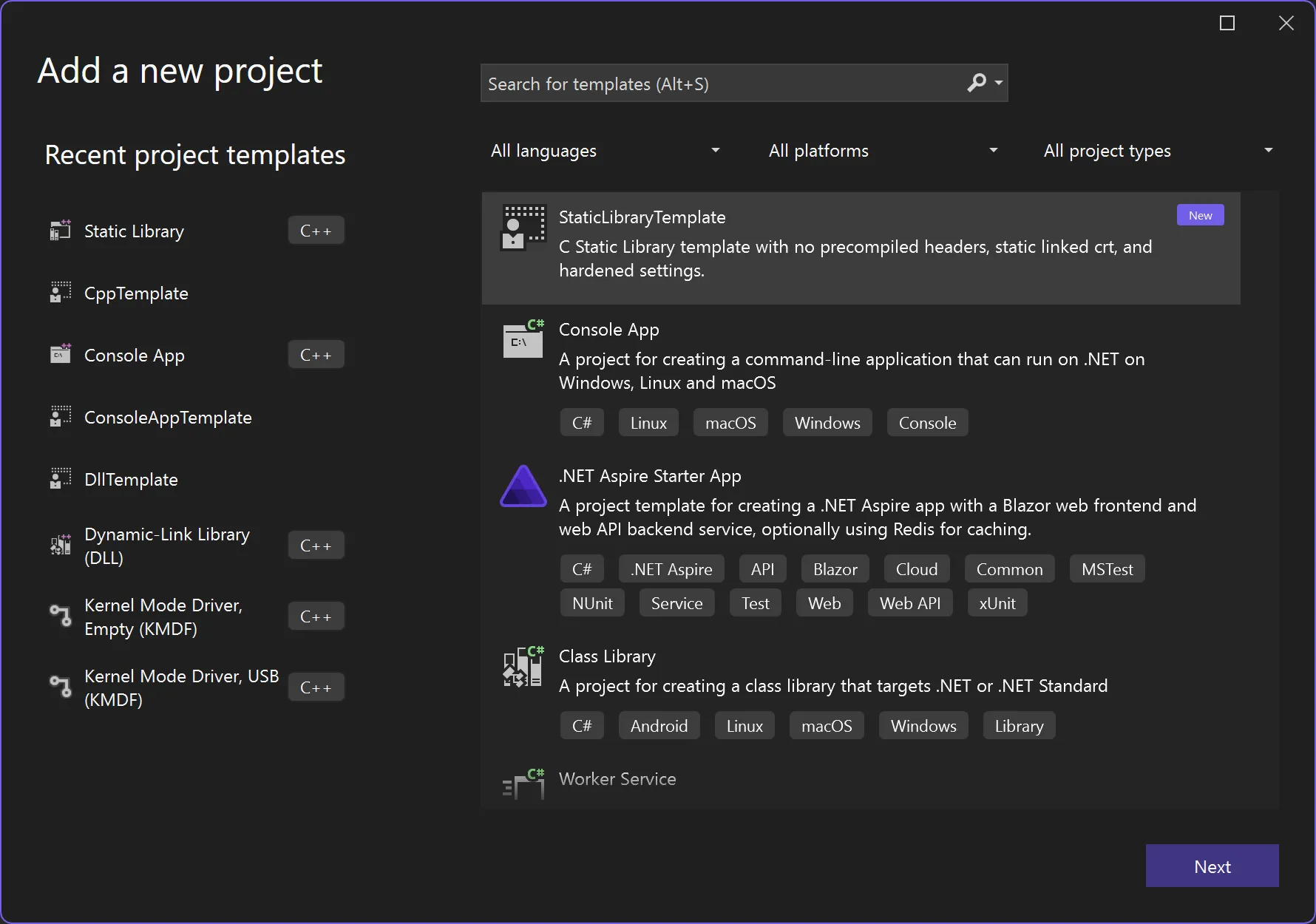Click the C# tag under Console App

click(582, 423)
